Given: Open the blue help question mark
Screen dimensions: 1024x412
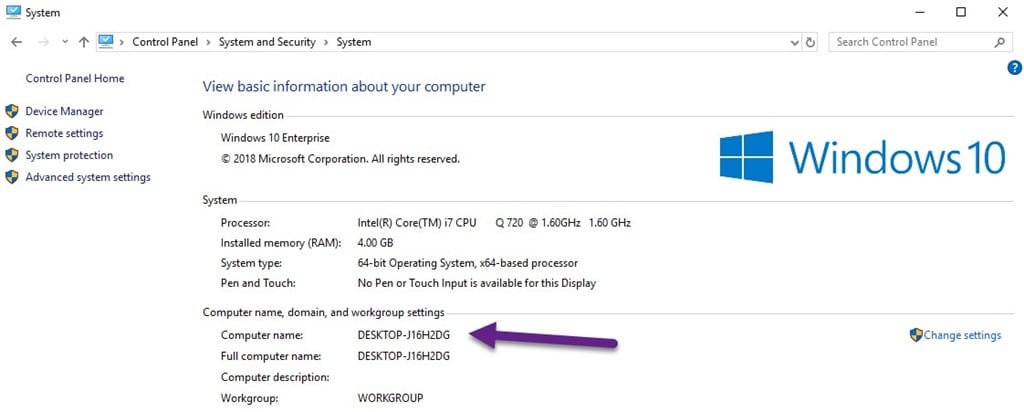Looking at the screenshot, I should [x=1014, y=67].
